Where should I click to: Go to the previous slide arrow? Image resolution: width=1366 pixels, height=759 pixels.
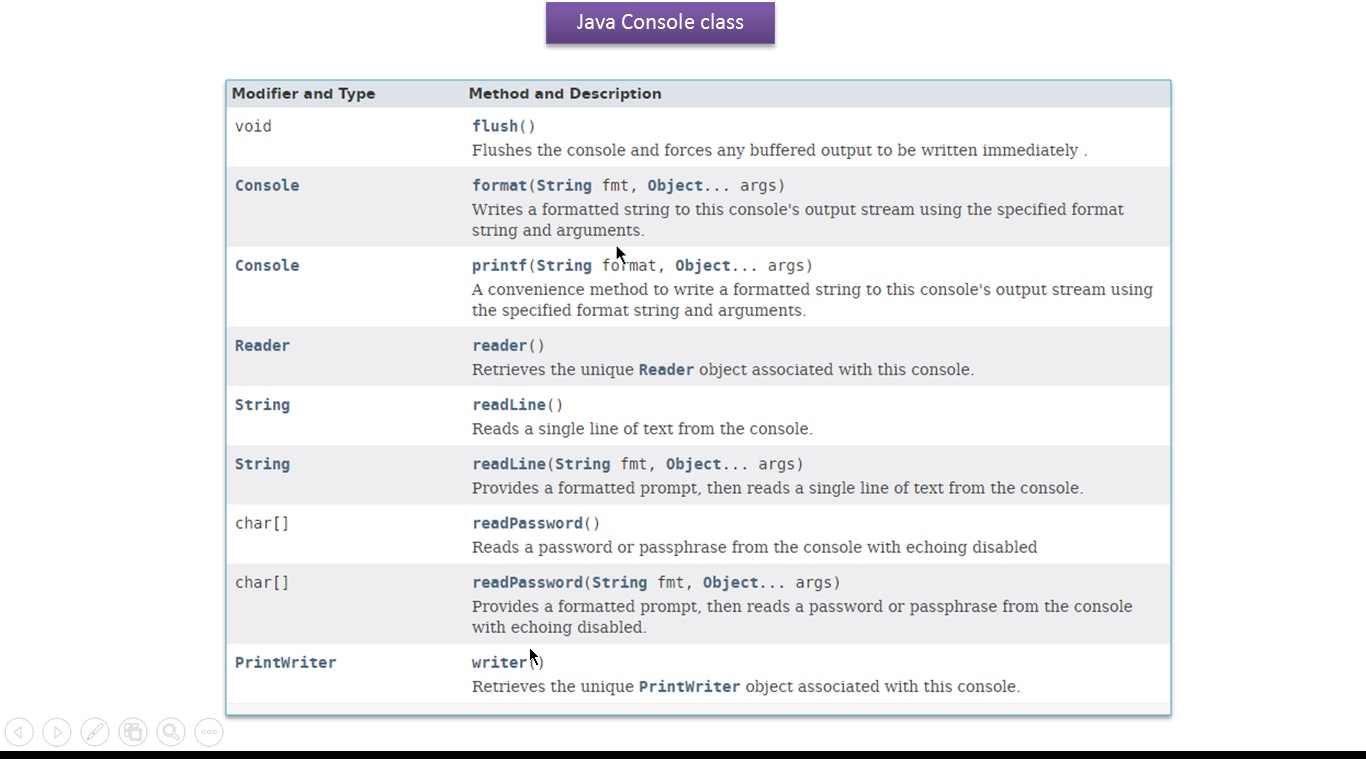tap(19, 732)
